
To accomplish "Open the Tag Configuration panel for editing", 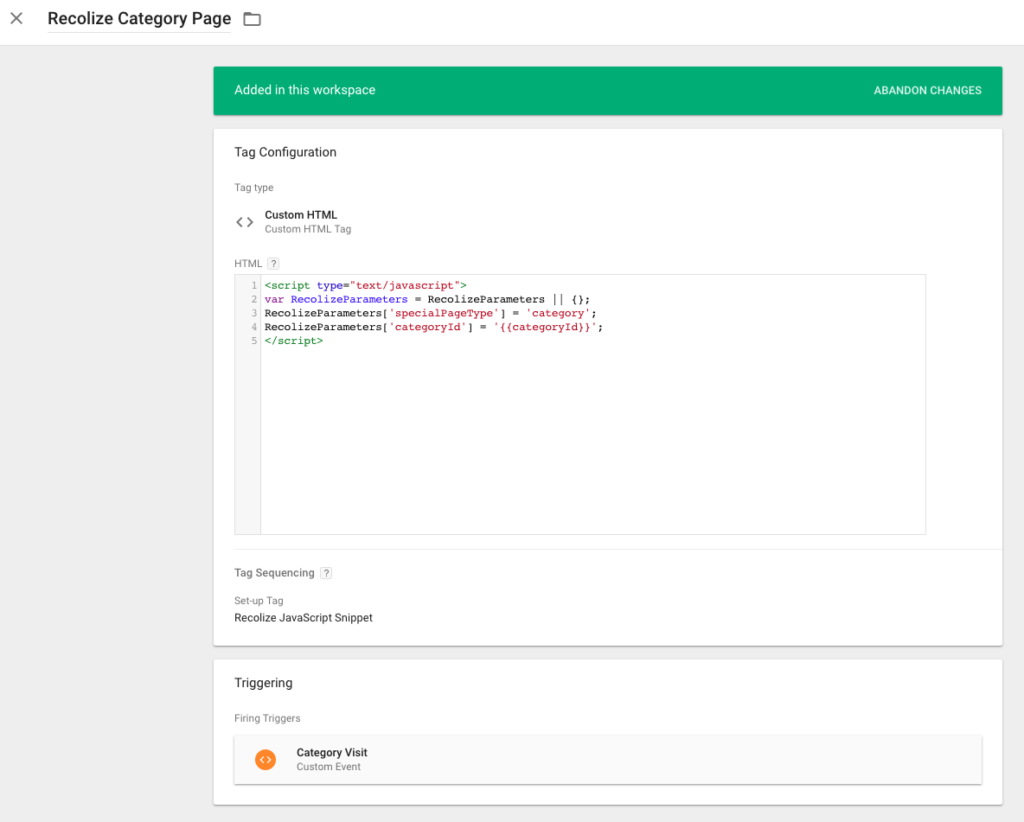I will (285, 152).
